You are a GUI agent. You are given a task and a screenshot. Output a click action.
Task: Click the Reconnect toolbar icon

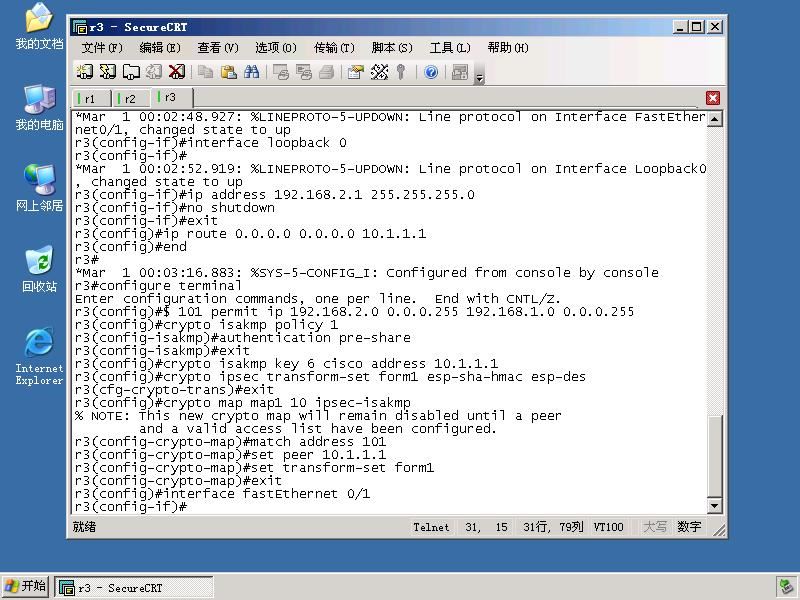tap(154, 72)
